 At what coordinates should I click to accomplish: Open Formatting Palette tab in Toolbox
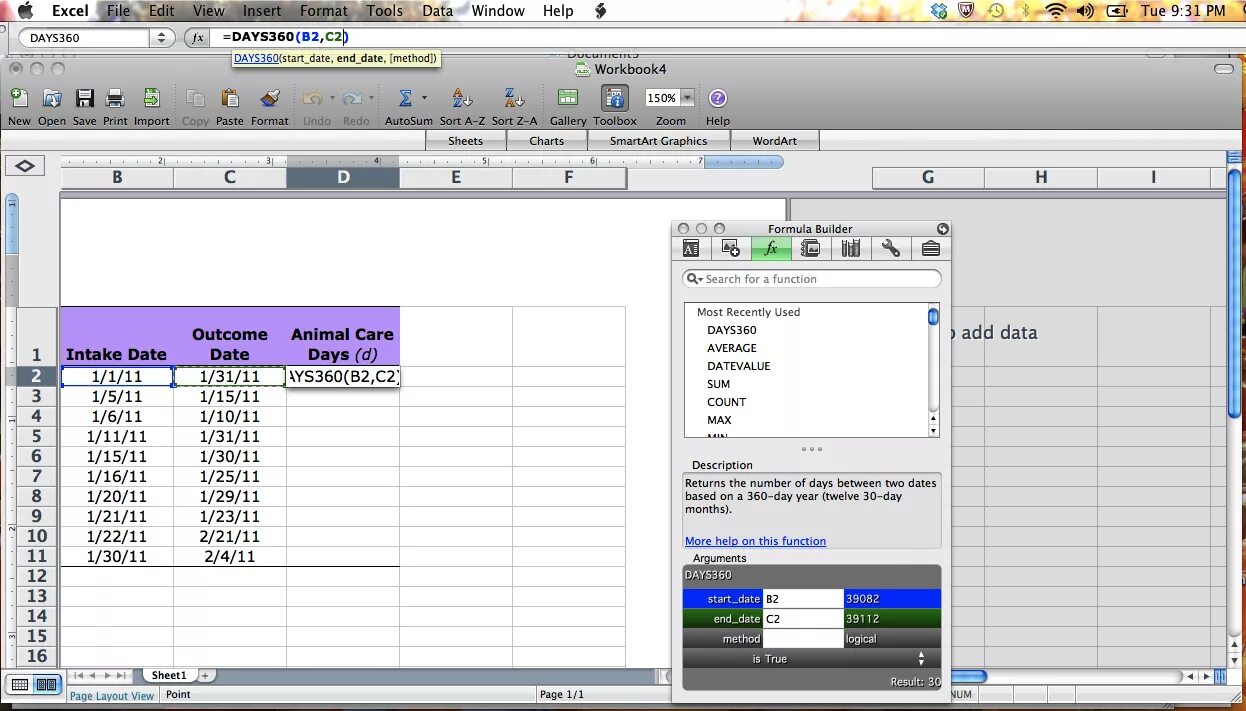(691, 249)
